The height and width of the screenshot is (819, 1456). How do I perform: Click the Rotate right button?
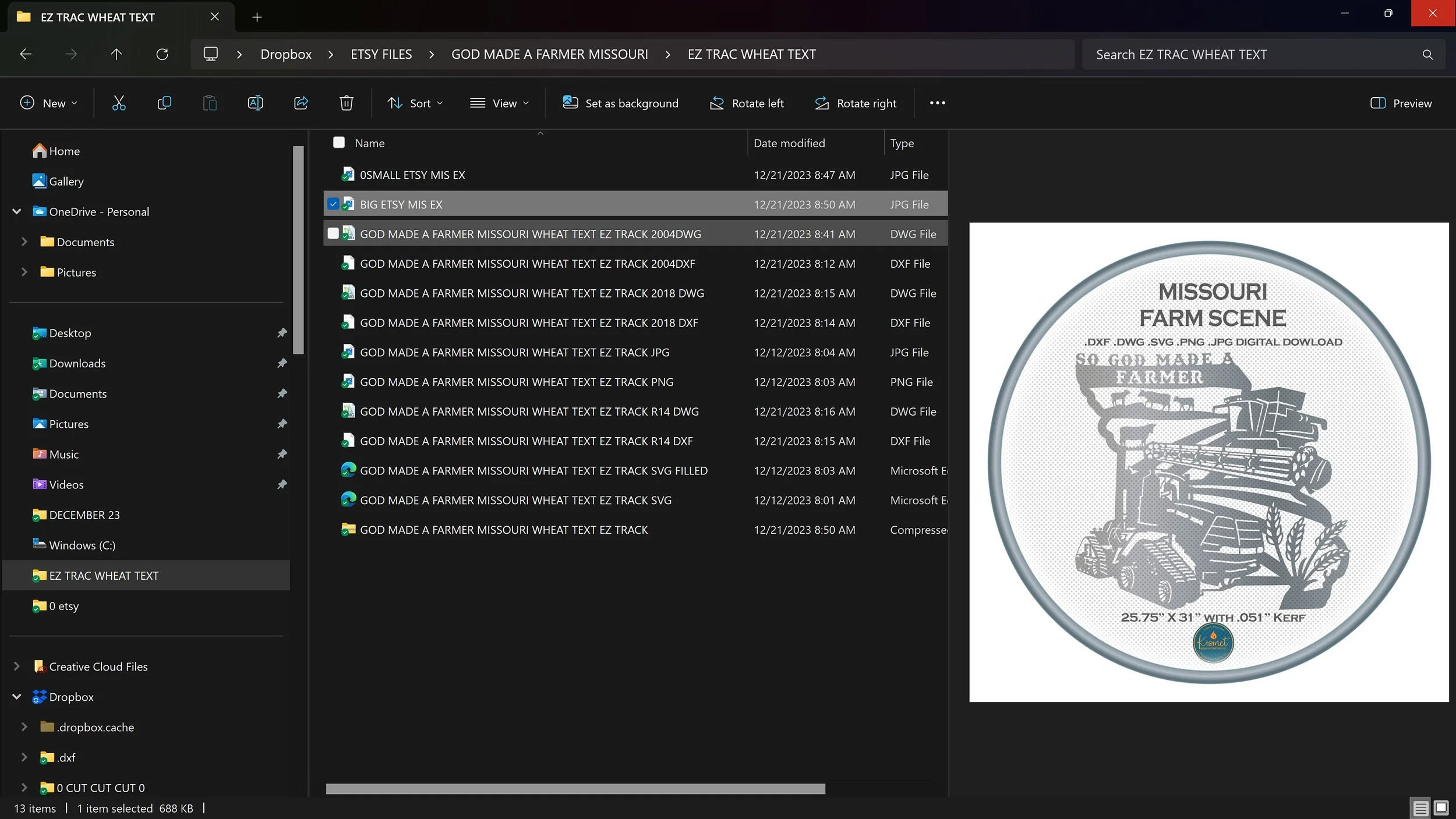[856, 103]
